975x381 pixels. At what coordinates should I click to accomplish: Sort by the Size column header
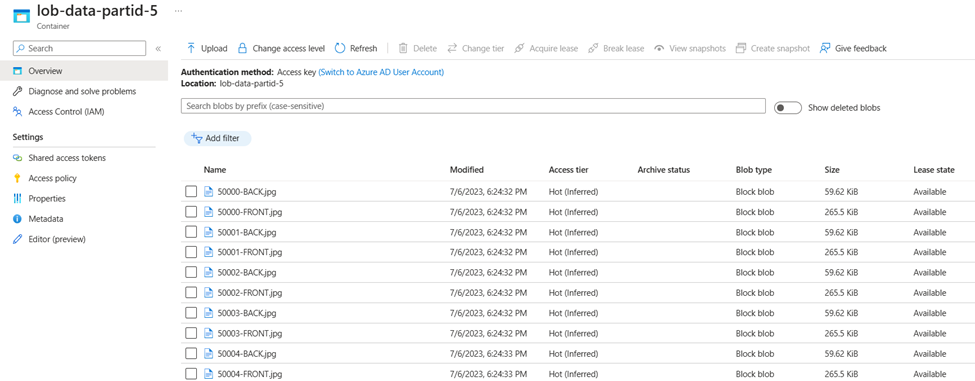(x=832, y=170)
